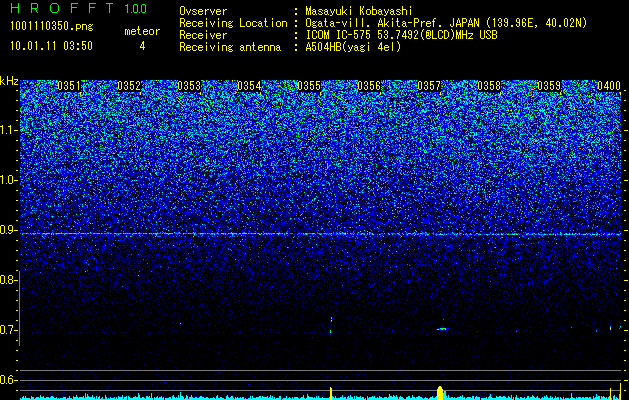This screenshot has width=629, height=400.
Task: Select the filename 1001110350.png
Action: [x=52, y=27]
